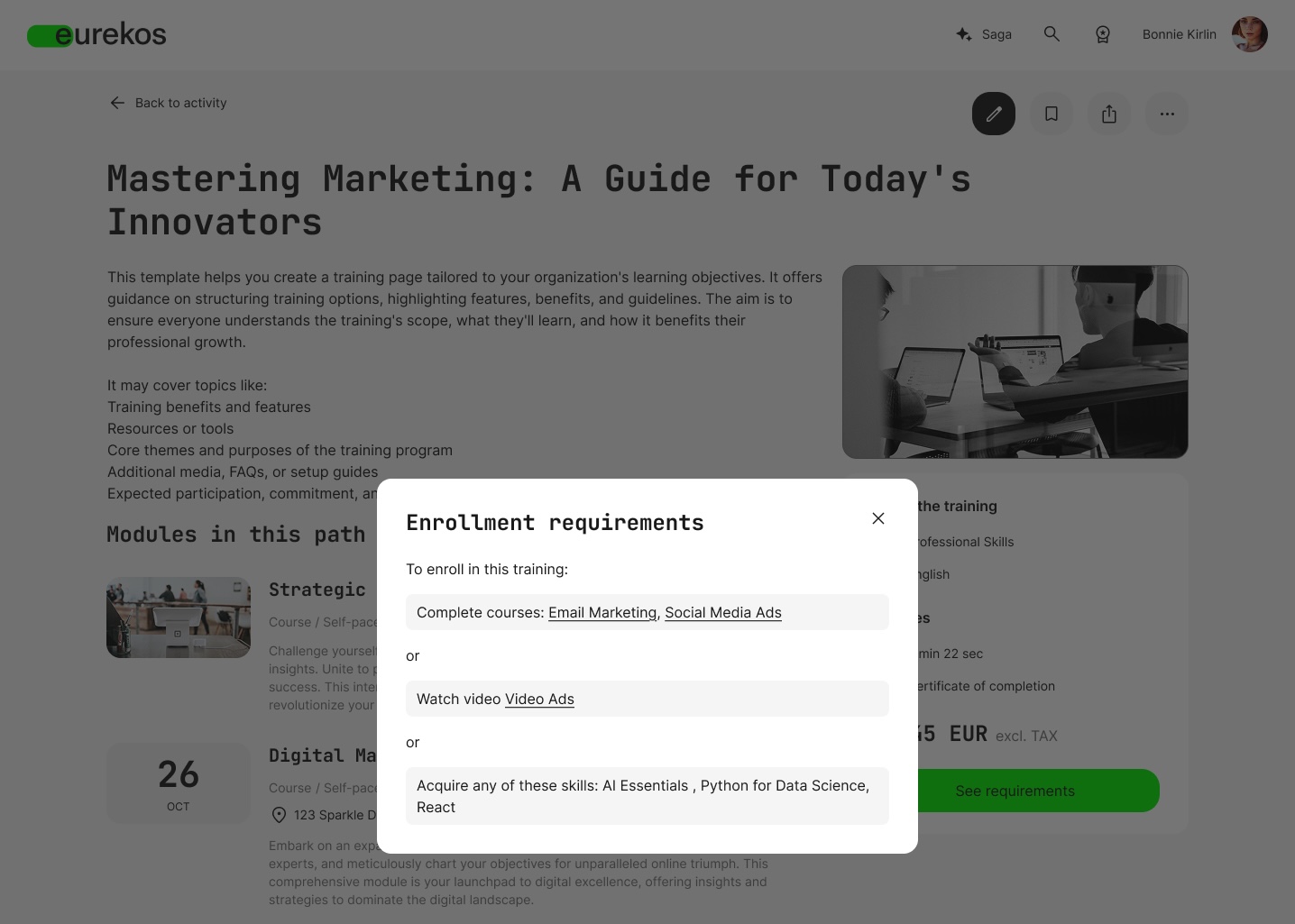Image resolution: width=1295 pixels, height=924 pixels.
Task: Go back via the Back to activity arrow
Action: (x=117, y=103)
